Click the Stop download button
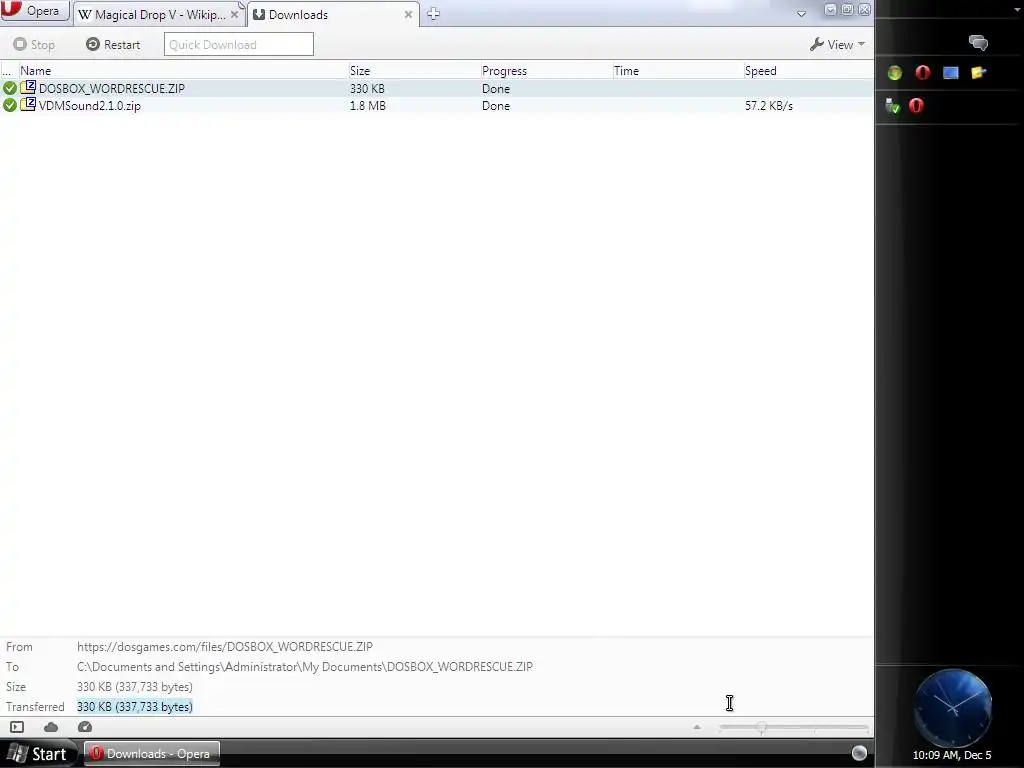 tap(34, 44)
